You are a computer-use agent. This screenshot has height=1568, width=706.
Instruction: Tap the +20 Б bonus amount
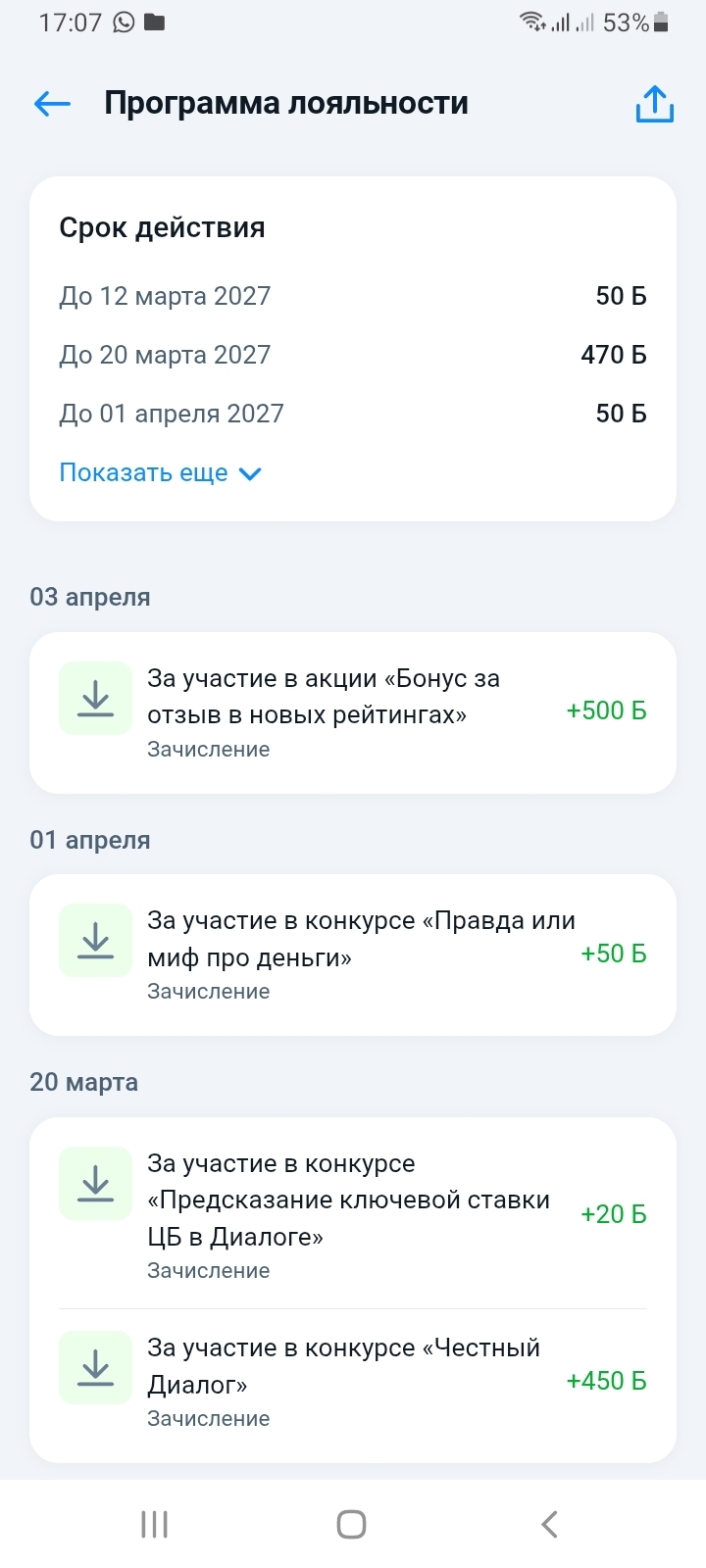614,1214
